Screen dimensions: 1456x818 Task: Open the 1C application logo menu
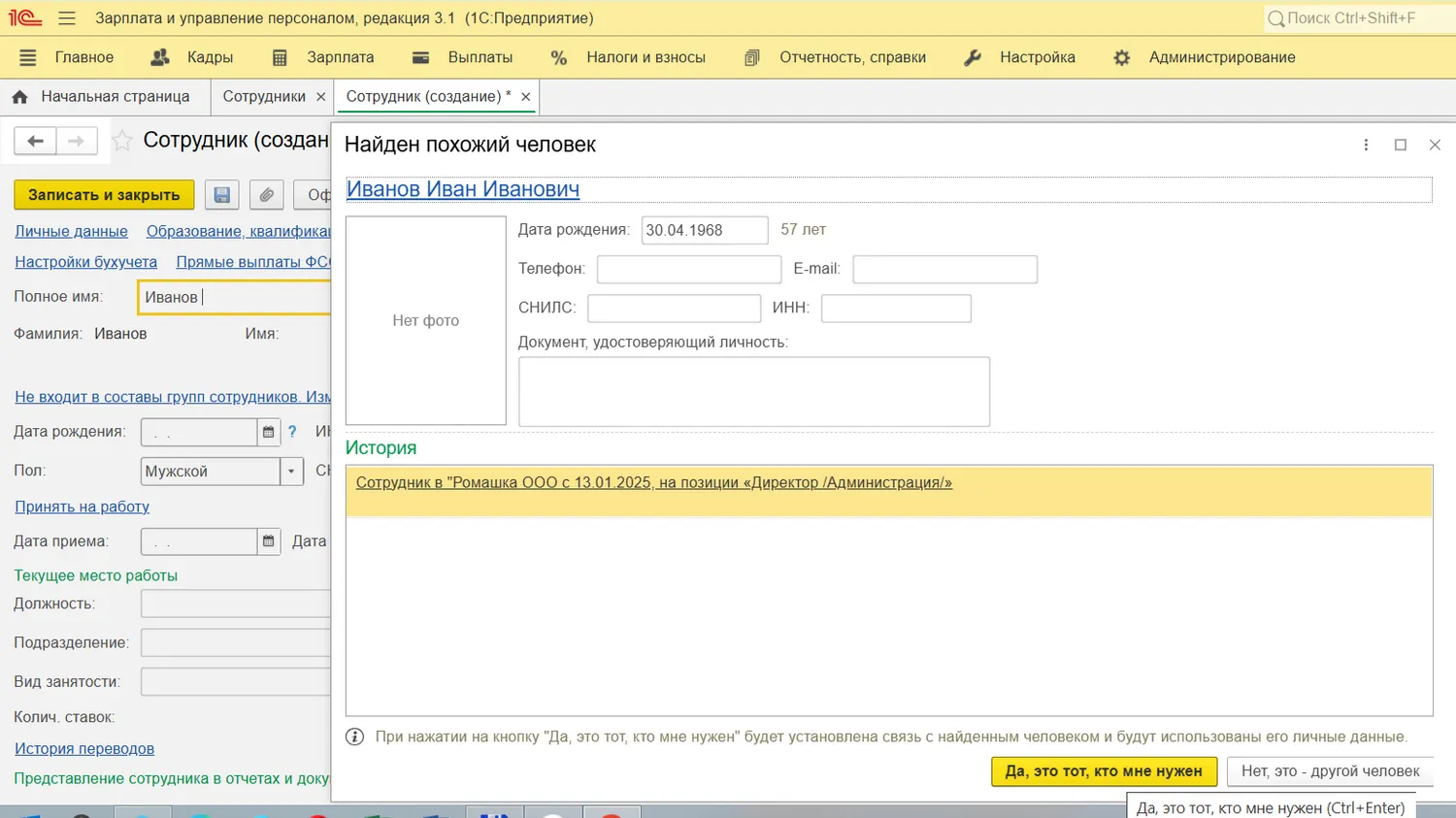[x=25, y=17]
